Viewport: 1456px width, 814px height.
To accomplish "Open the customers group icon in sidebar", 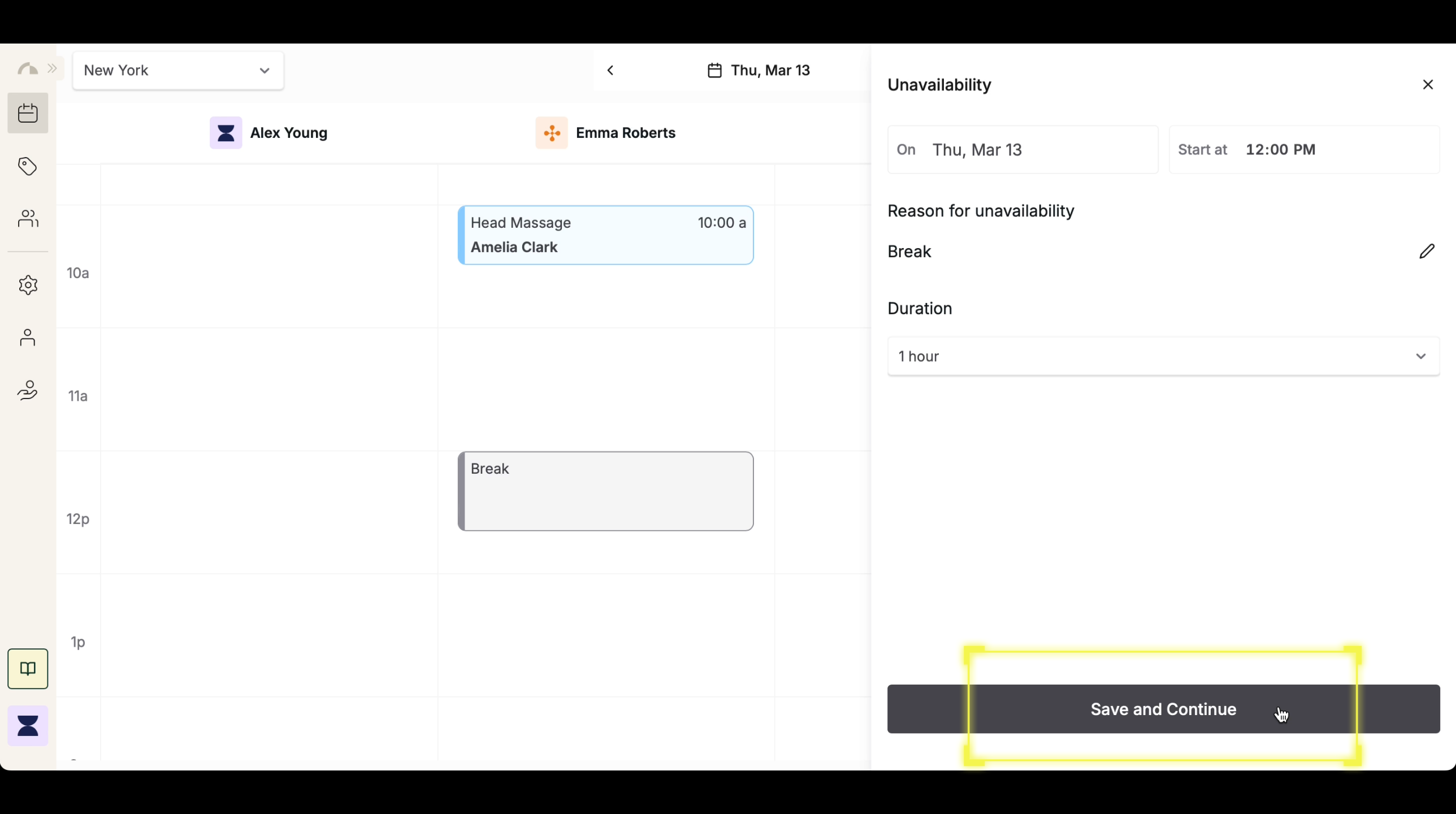I will point(28,218).
